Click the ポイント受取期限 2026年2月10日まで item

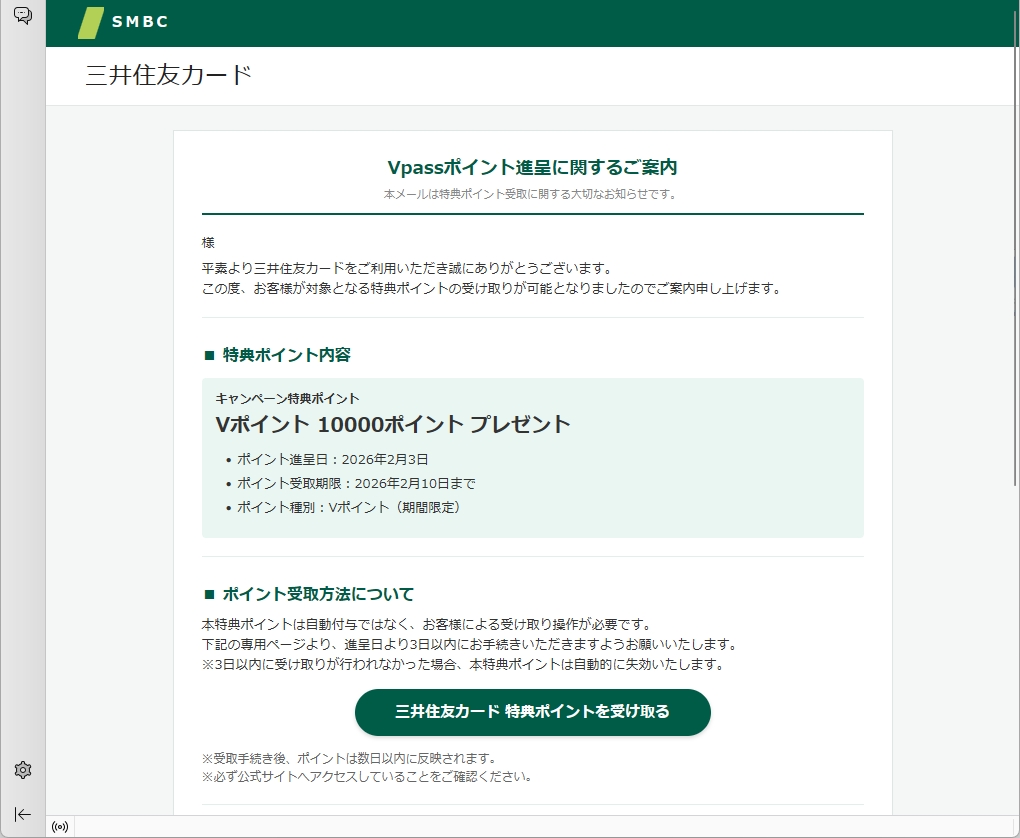coord(356,484)
